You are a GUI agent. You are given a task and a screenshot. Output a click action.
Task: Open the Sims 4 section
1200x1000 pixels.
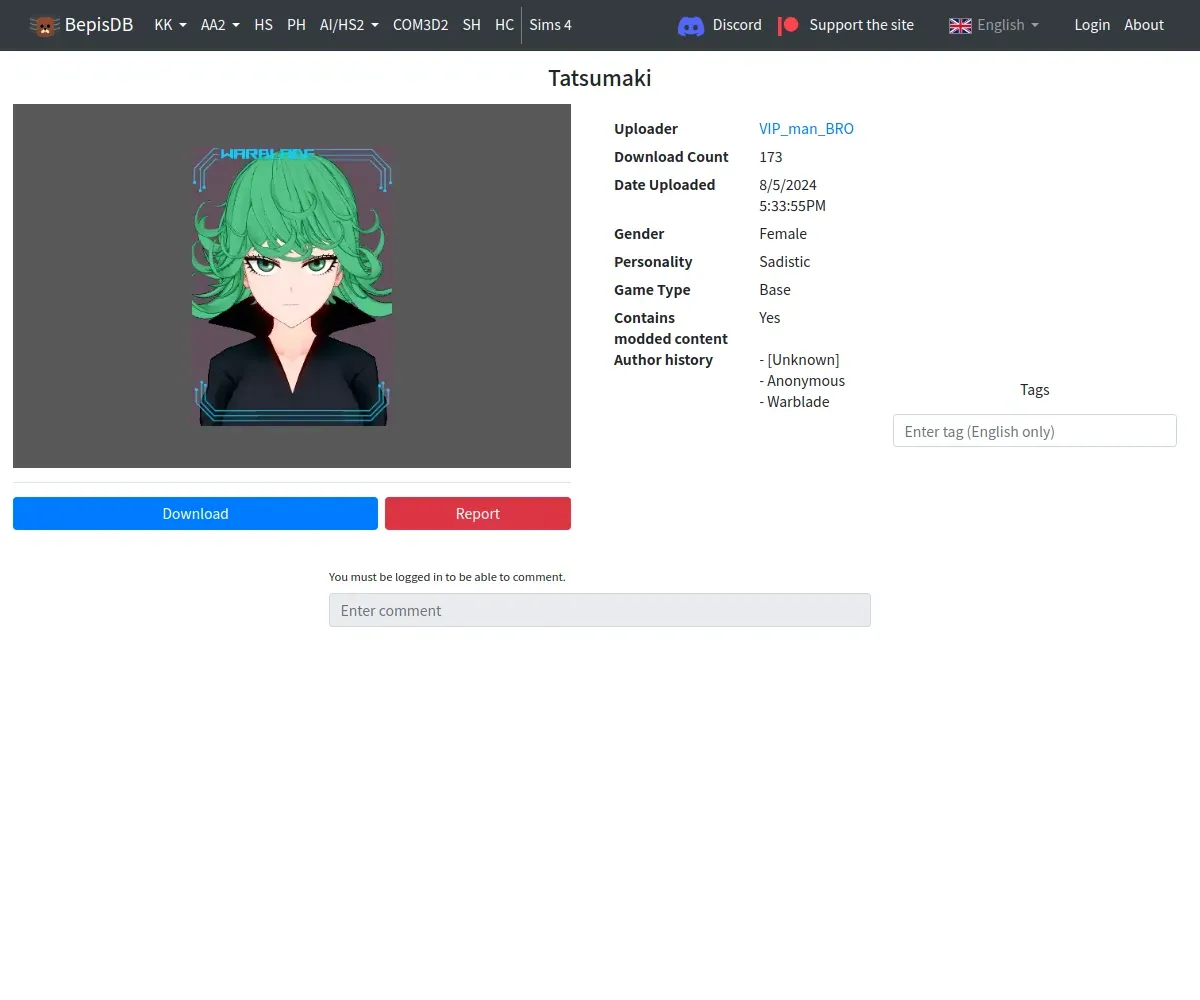pos(550,25)
